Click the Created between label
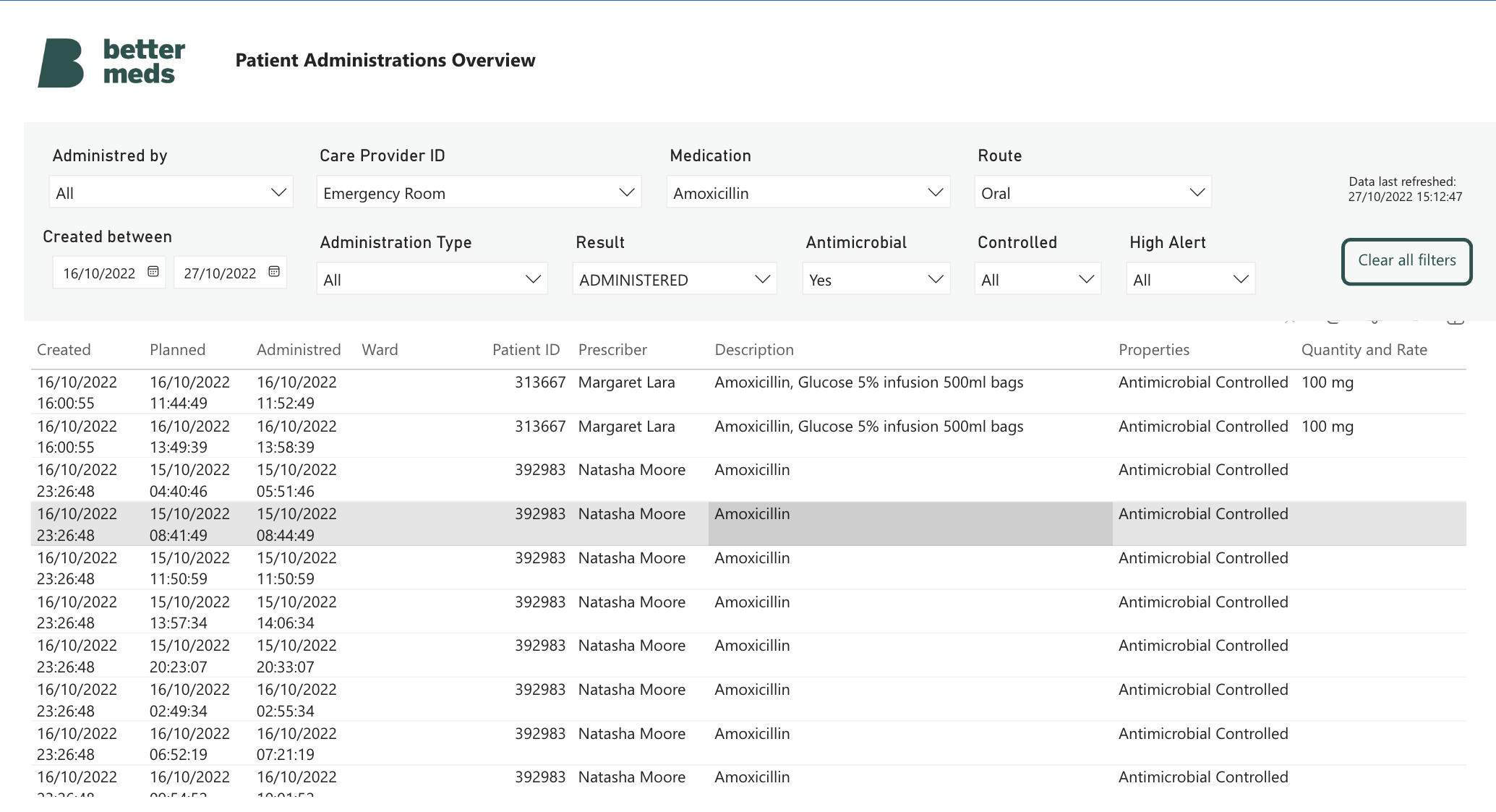Screen dimensions: 1496x812 click(x=107, y=236)
